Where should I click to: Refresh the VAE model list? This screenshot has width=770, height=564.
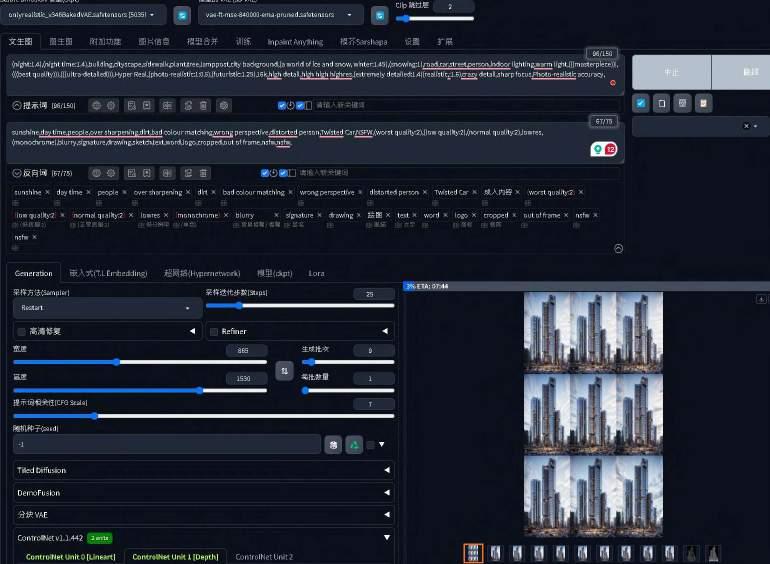(x=380, y=16)
